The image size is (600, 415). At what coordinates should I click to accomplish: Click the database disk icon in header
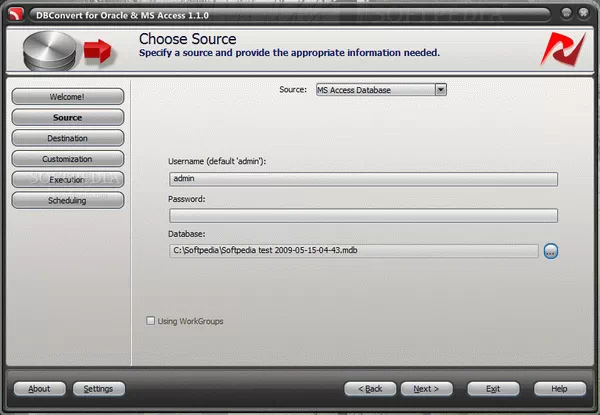(50, 51)
